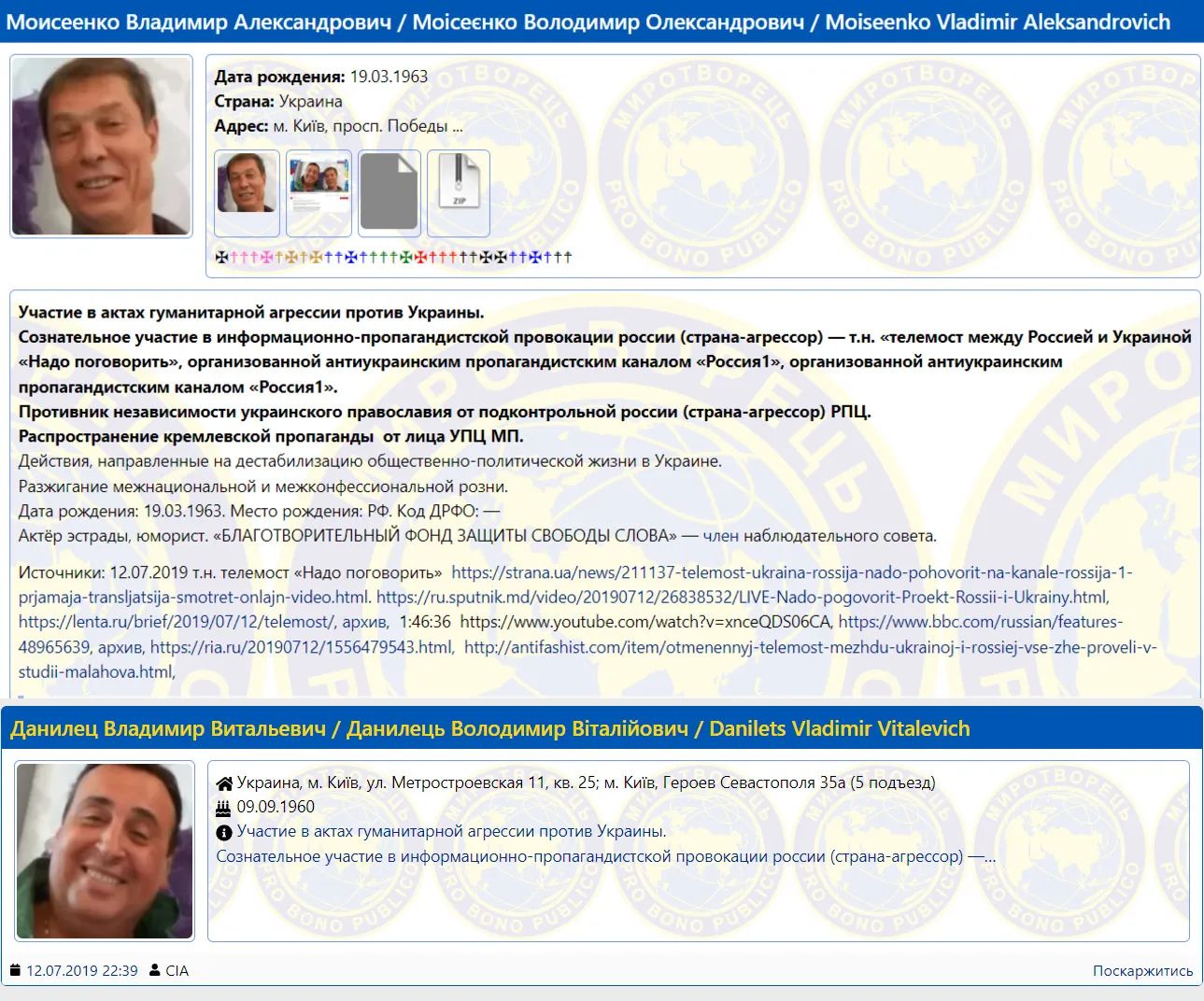Open the strana.ua news source link
Viewport: 1204px width, 1001px height.
pos(790,572)
